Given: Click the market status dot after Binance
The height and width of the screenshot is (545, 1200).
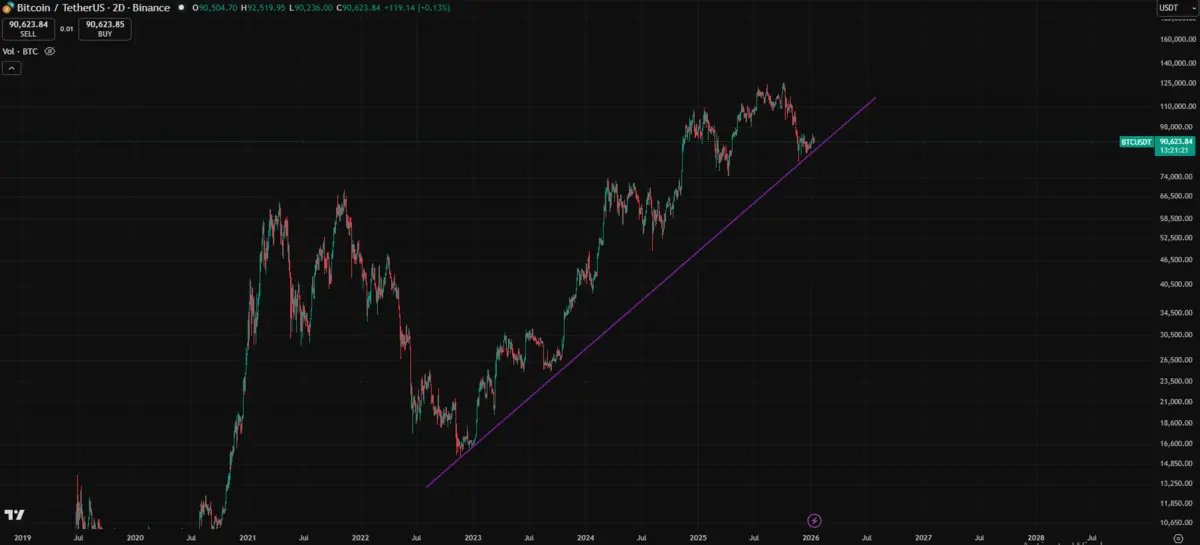Looking at the screenshot, I should tap(181, 8).
